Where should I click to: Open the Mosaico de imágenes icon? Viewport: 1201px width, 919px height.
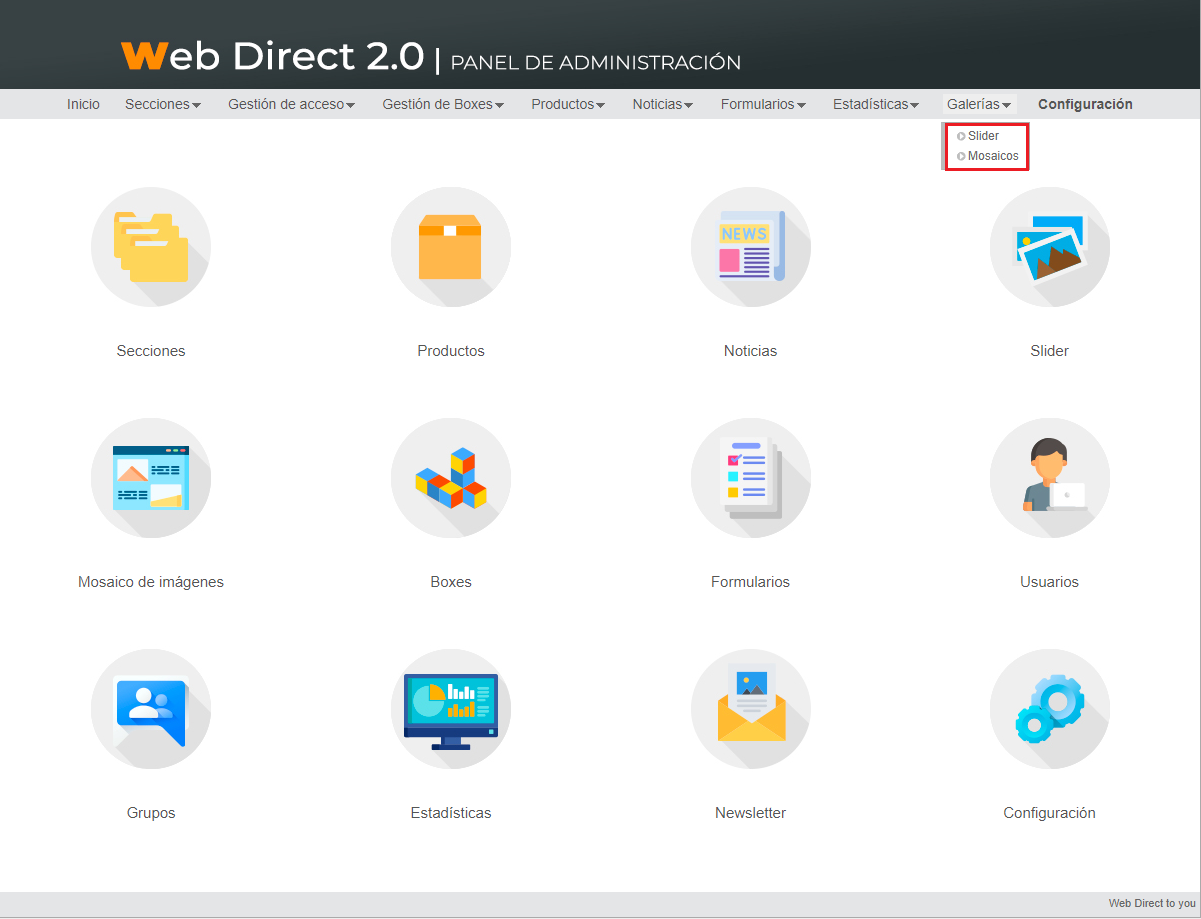(151, 478)
